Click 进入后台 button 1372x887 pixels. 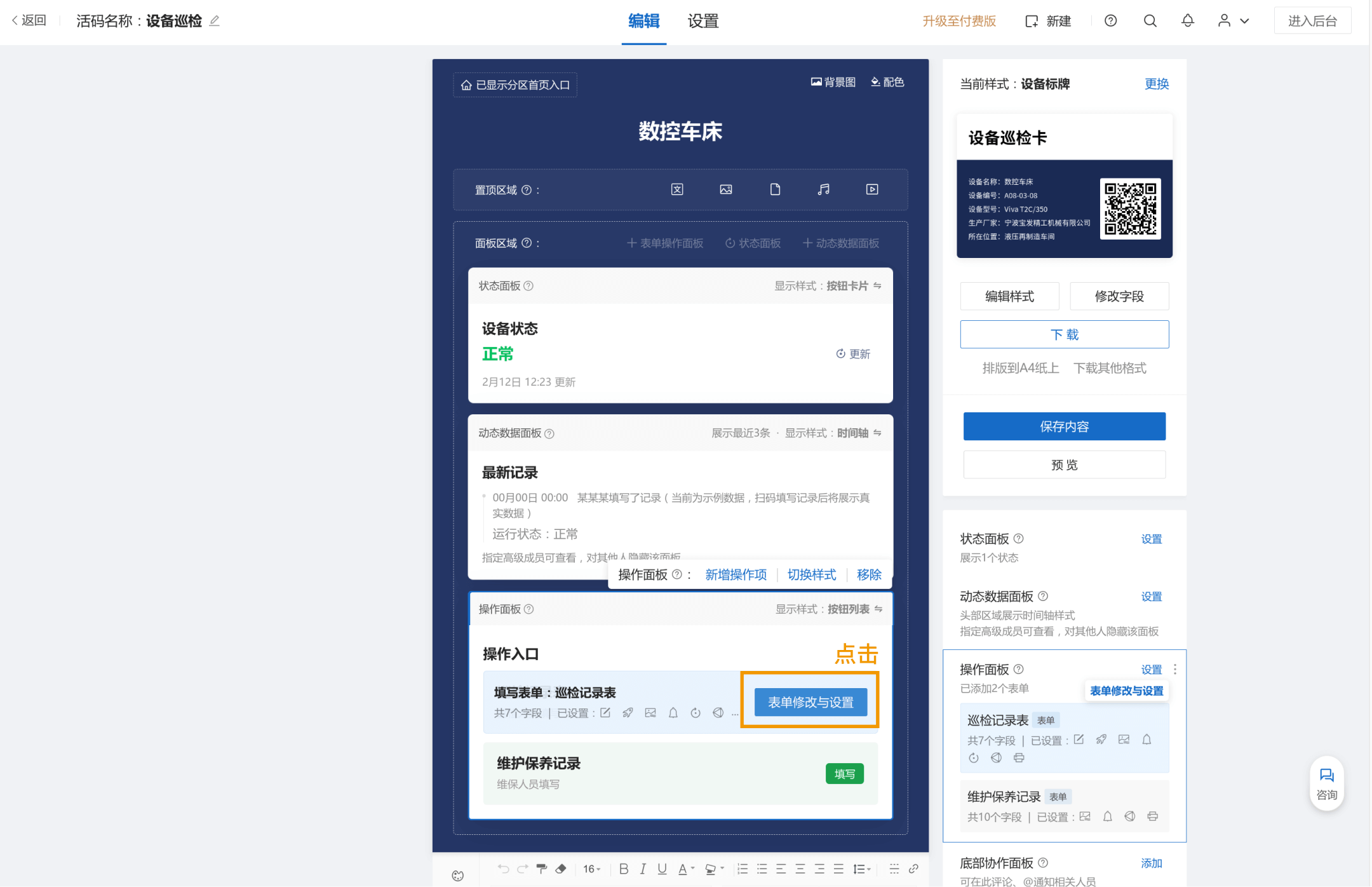pos(1312,21)
